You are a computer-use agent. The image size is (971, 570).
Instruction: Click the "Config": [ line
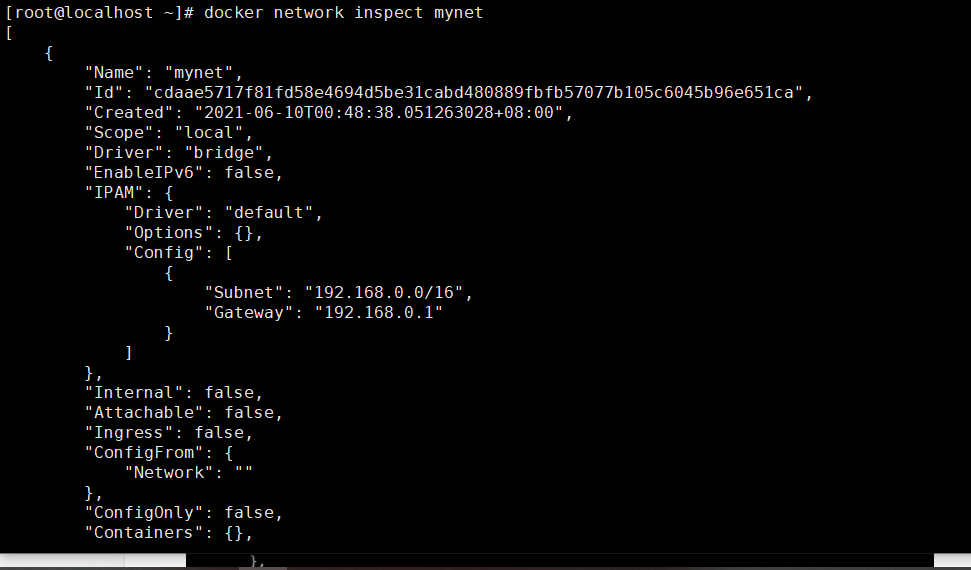(x=179, y=252)
